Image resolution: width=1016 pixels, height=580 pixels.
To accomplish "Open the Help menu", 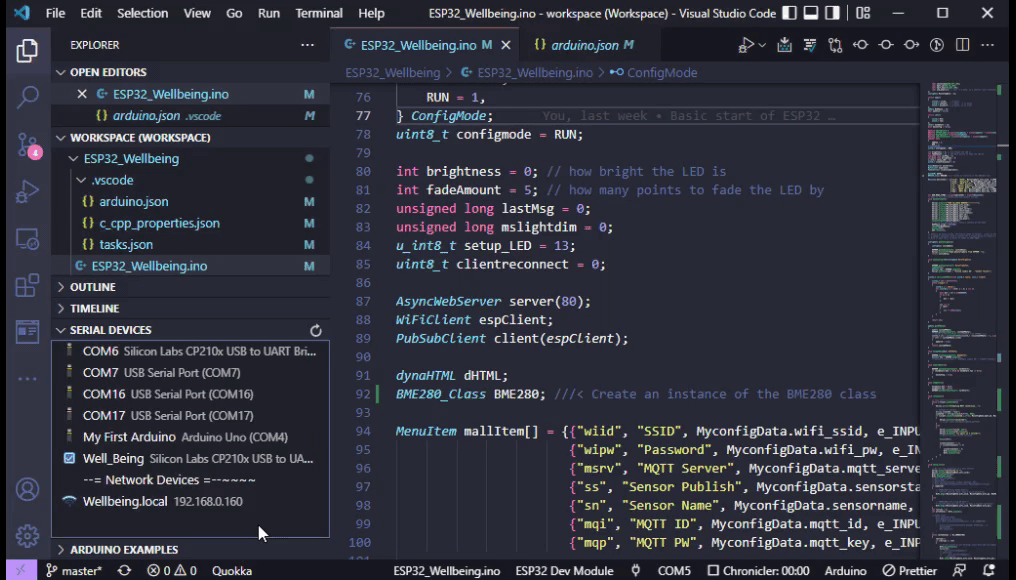I will (x=371, y=13).
